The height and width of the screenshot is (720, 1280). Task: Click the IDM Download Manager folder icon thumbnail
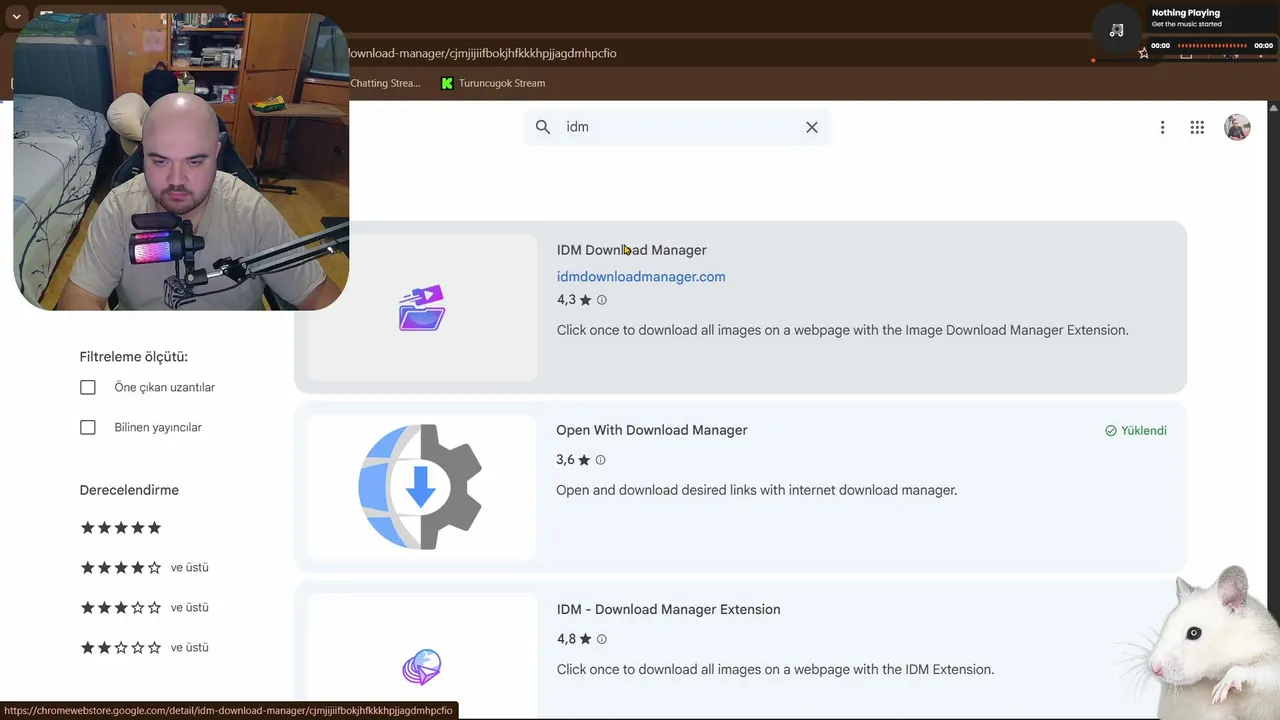pos(422,307)
